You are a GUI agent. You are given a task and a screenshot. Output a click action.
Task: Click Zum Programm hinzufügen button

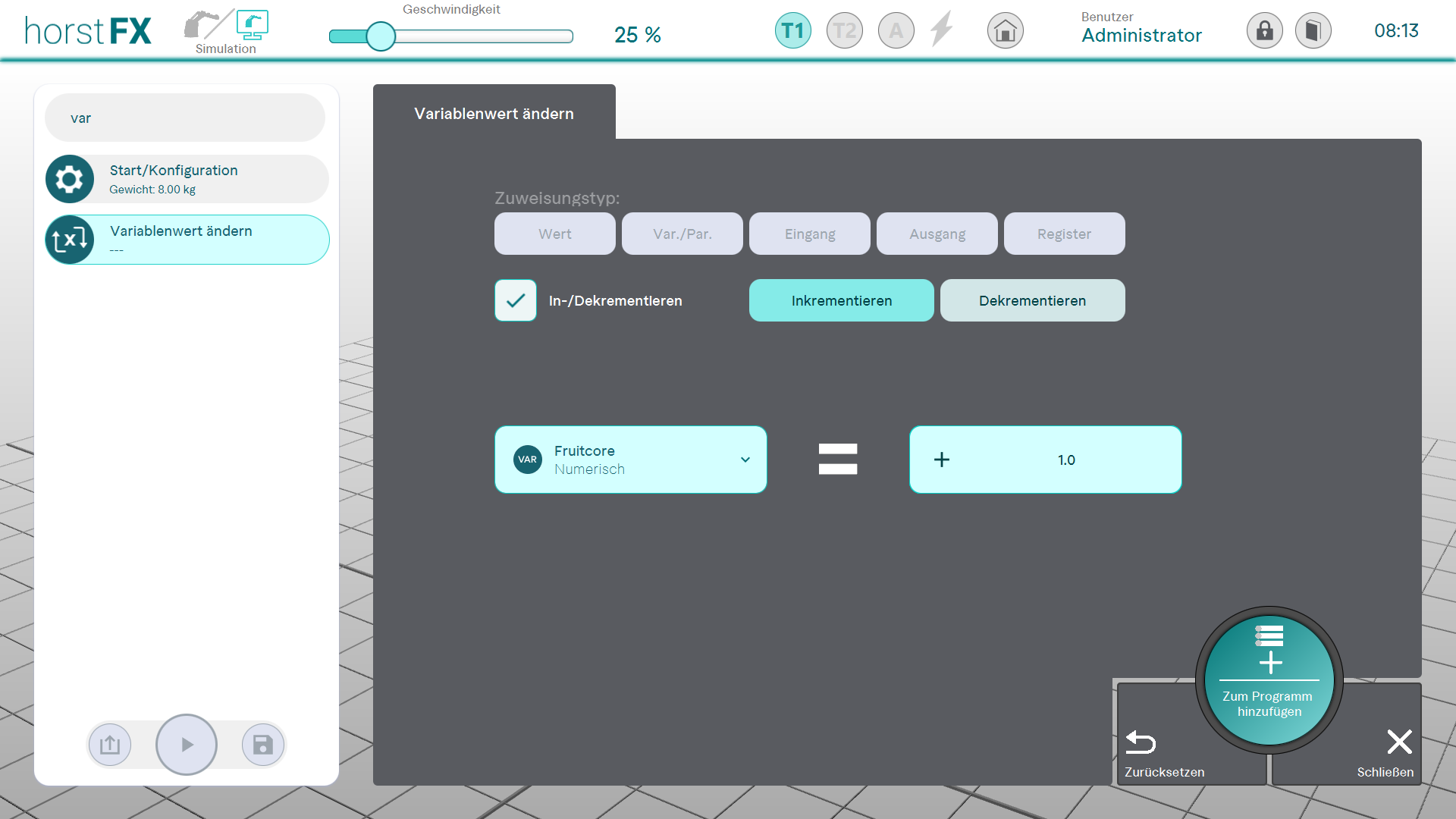pos(1269,679)
